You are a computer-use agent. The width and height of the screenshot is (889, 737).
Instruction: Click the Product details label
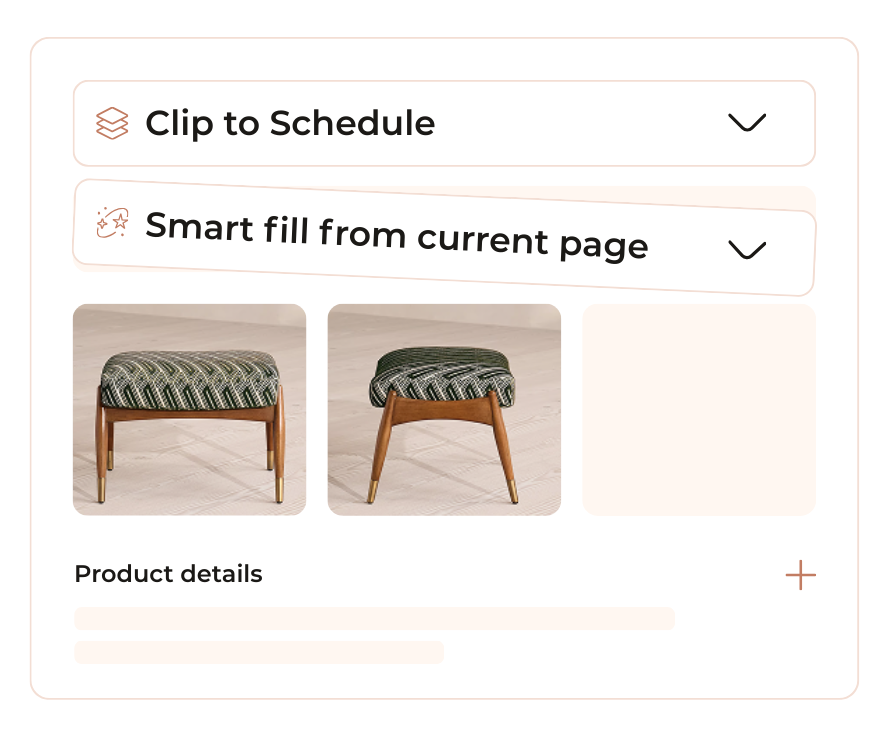point(167,574)
